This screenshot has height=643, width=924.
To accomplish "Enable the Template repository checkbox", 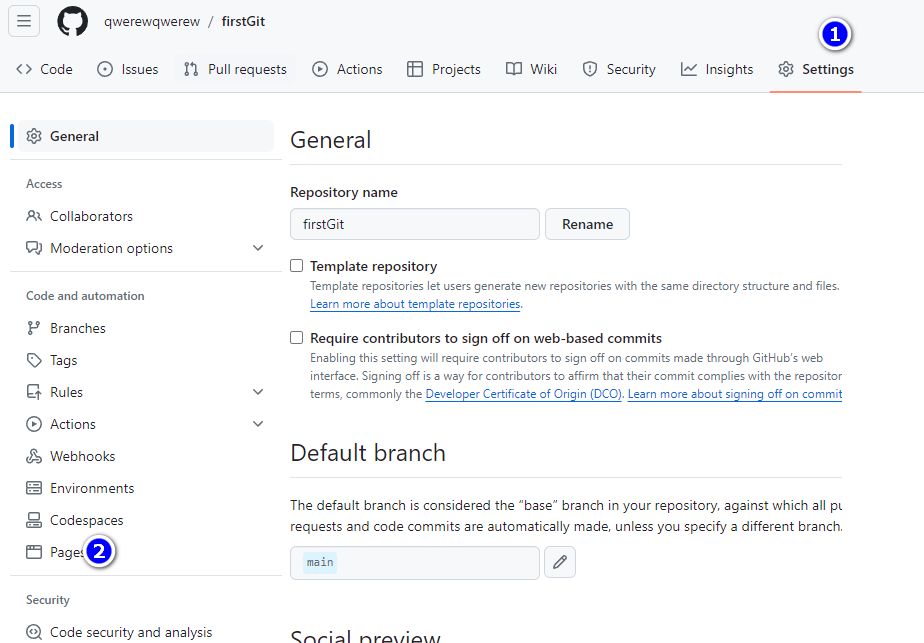I will [296, 266].
